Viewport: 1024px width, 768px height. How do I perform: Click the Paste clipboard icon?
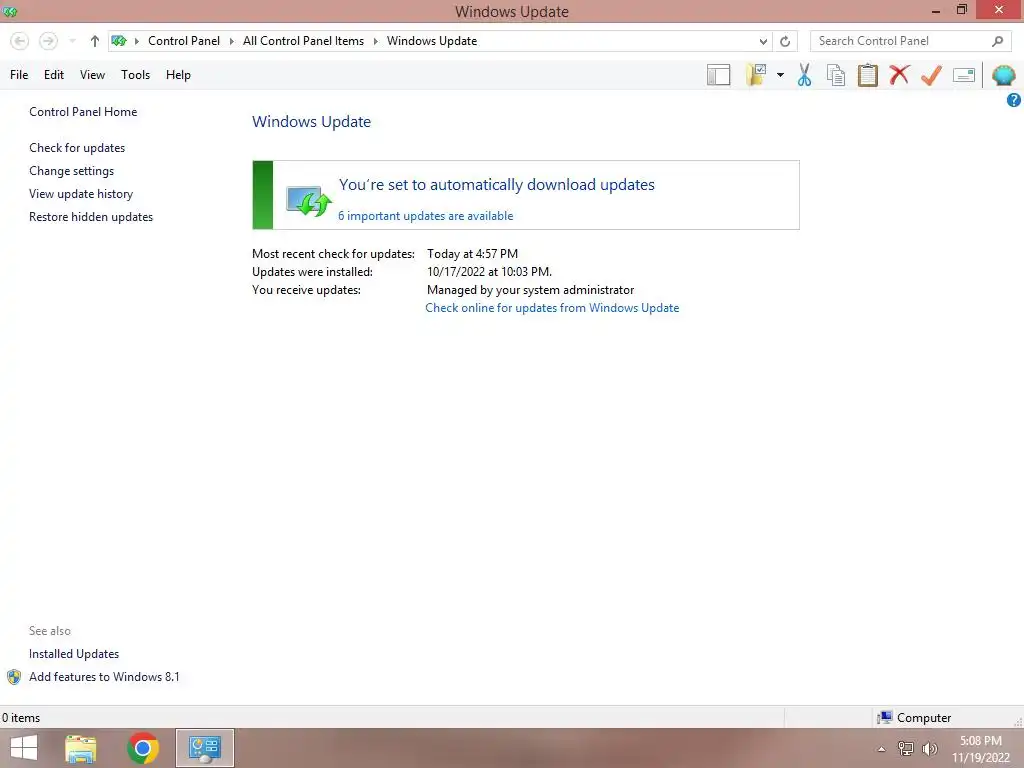coord(868,75)
